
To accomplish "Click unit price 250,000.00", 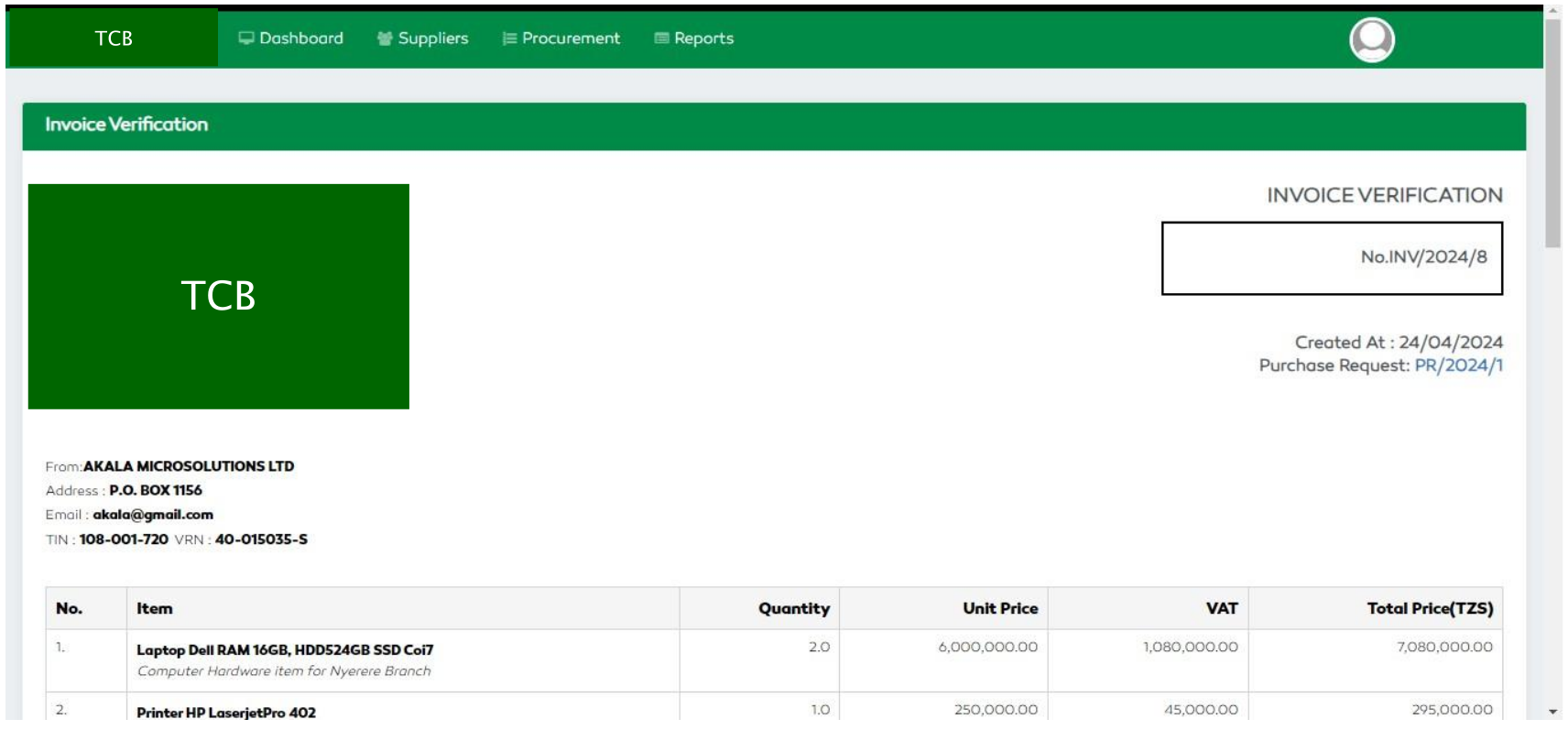I will (x=996, y=710).
